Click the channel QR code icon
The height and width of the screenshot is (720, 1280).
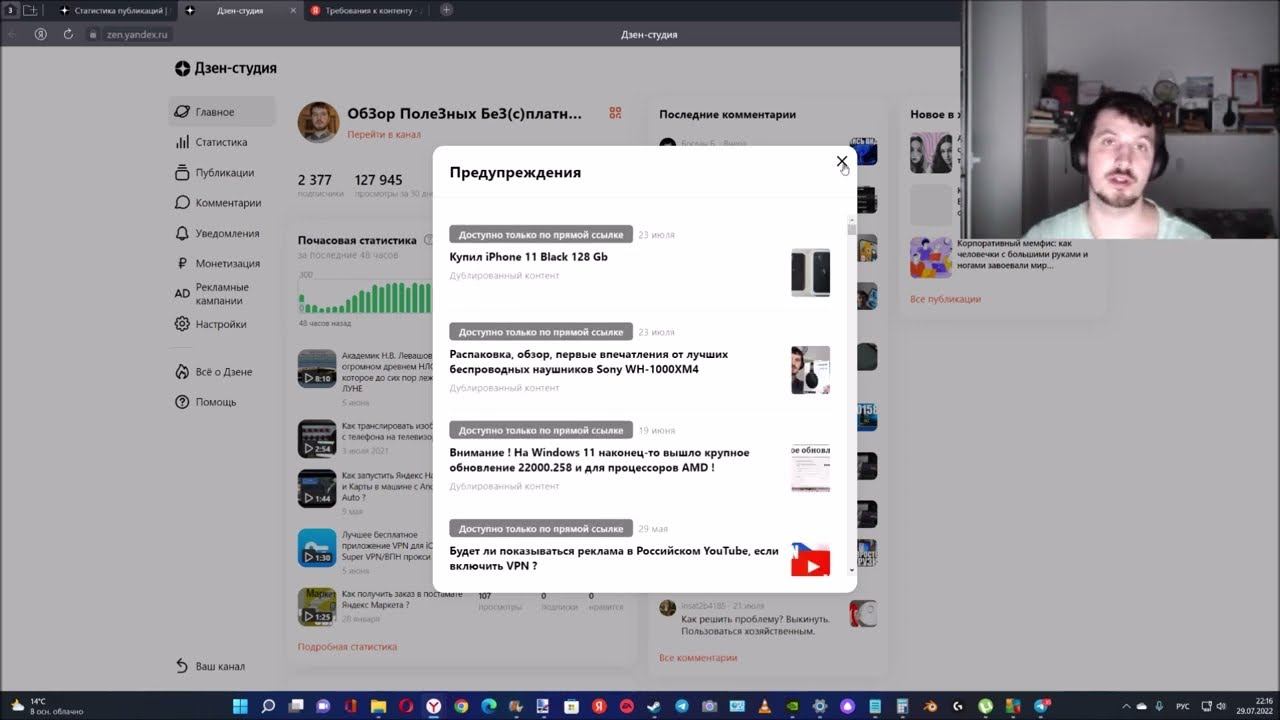click(615, 114)
